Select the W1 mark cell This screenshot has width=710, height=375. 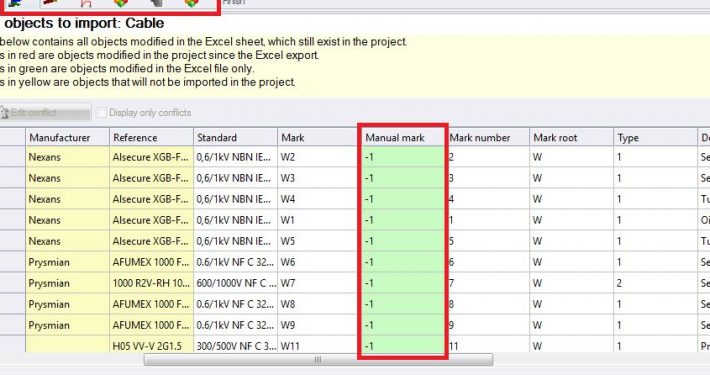click(x=319, y=220)
